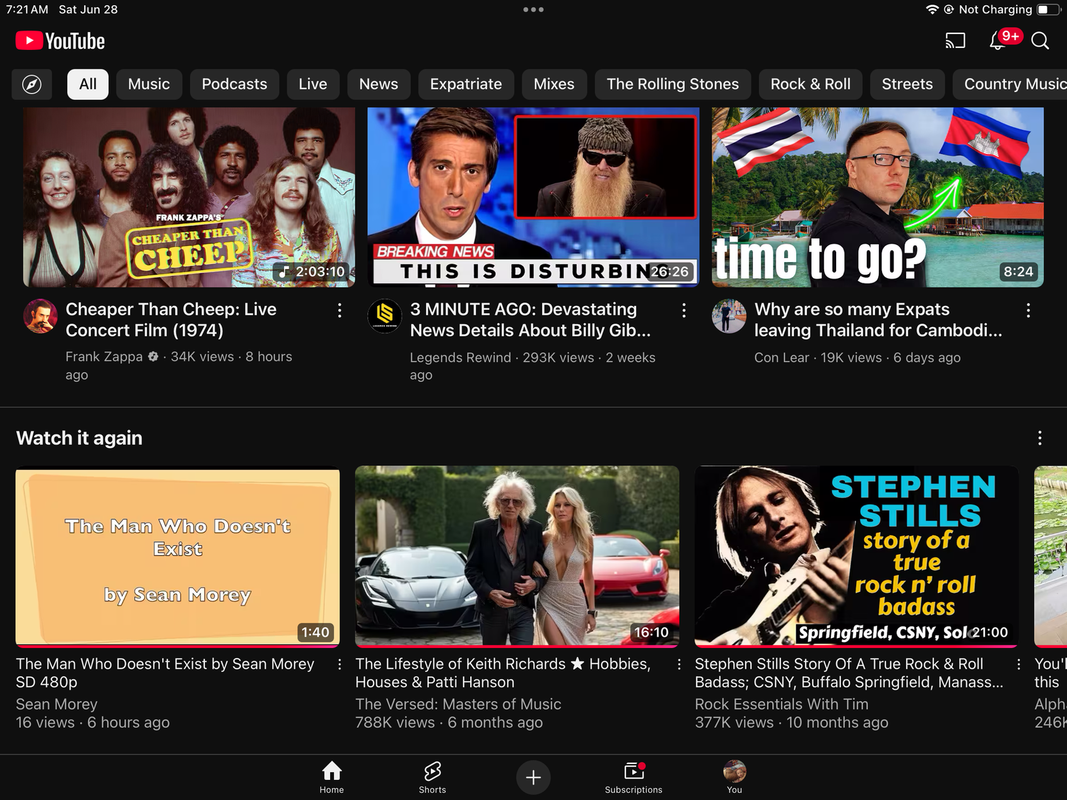
Task: Click 'Sean Morey' channel name text
Action: coord(56,704)
